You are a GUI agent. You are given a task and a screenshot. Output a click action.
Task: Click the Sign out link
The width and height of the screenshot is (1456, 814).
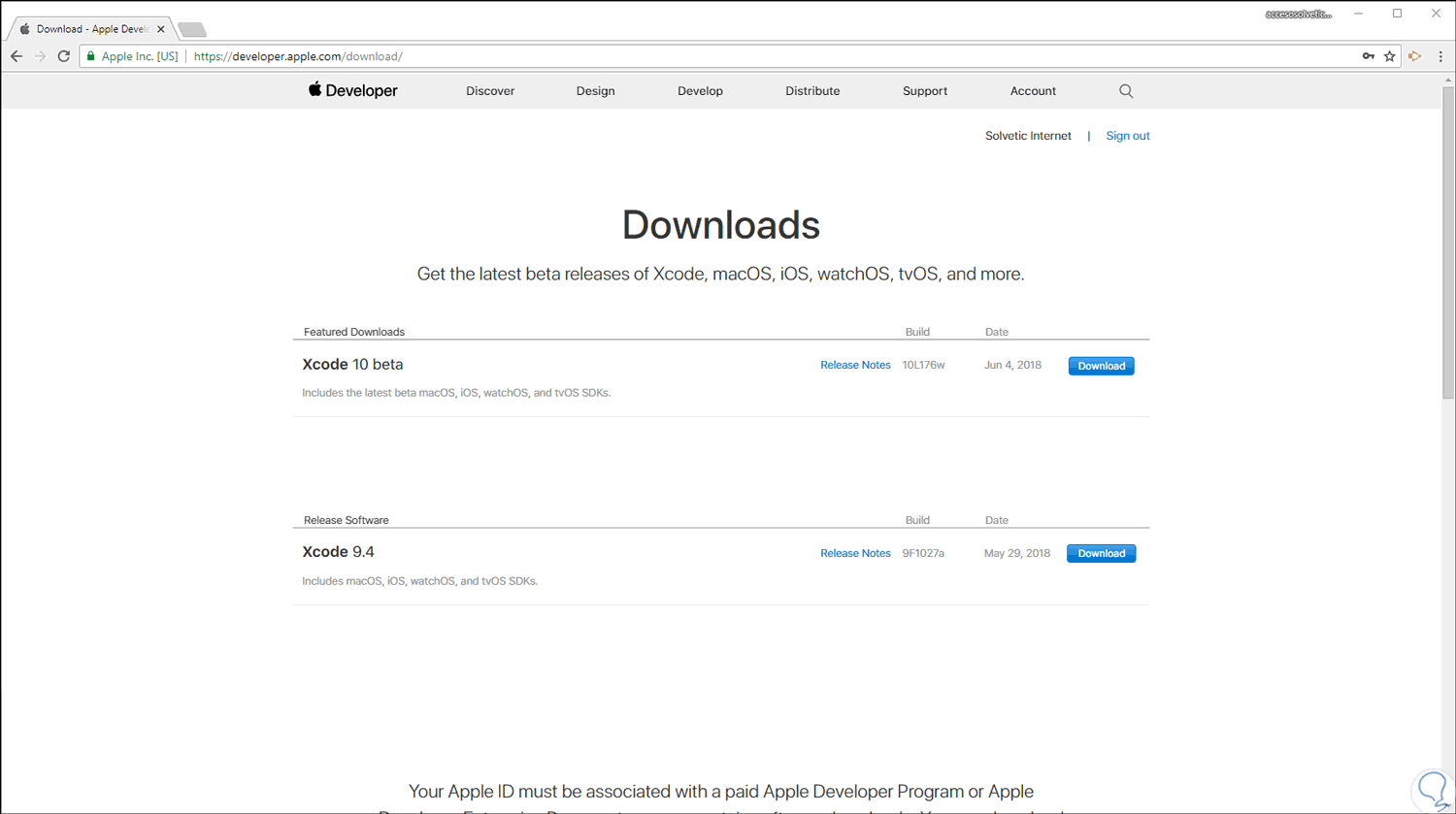1128,136
